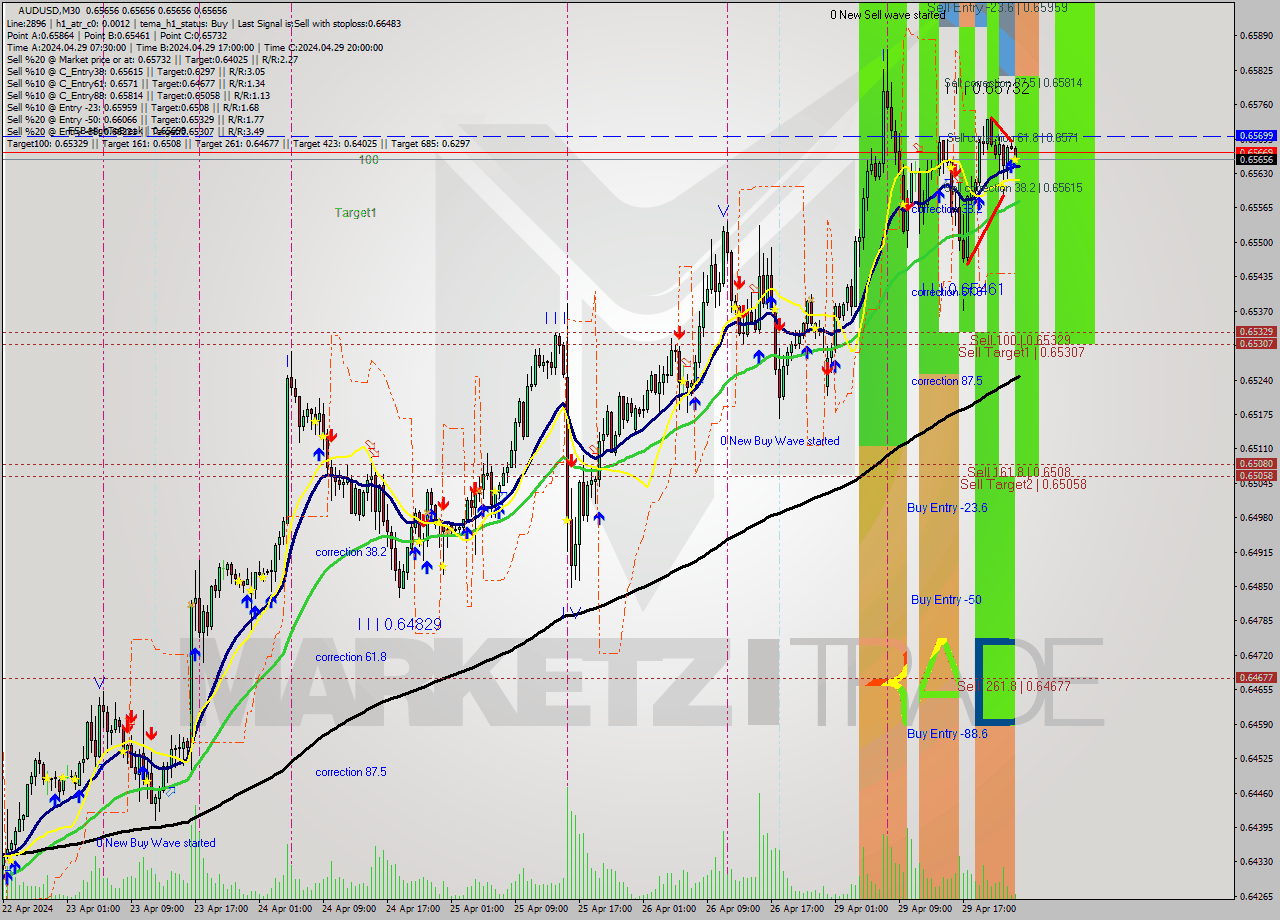
Task: Click the 0.64980 price axis label
Action: coord(1256,518)
